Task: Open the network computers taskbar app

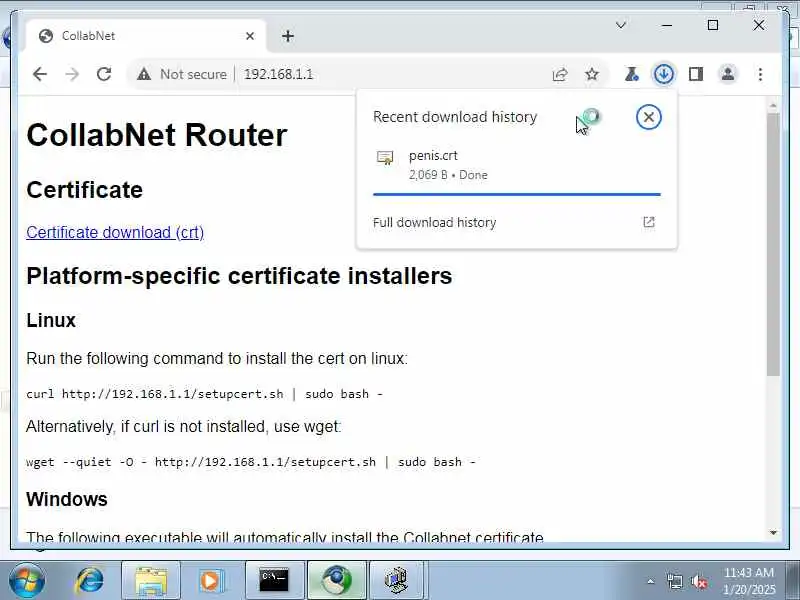Action: click(396, 581)
